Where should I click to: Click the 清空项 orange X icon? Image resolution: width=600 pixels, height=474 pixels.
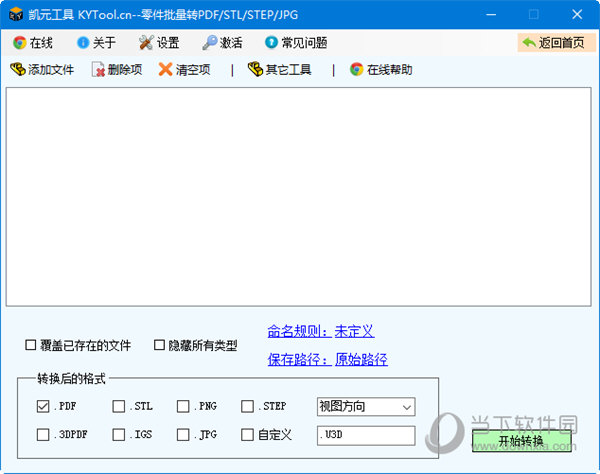click(165, 70)
